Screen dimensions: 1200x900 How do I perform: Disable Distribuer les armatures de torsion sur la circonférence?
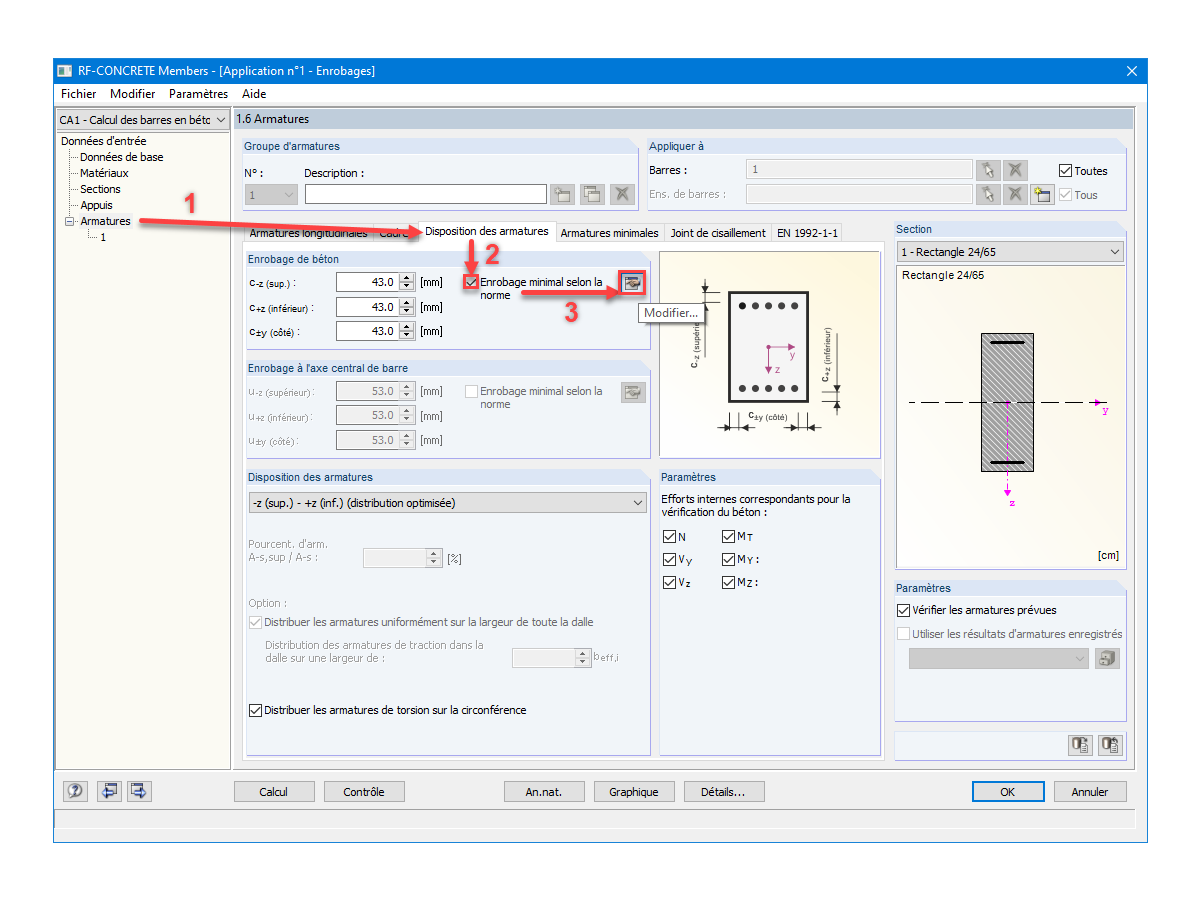[256, 710]
